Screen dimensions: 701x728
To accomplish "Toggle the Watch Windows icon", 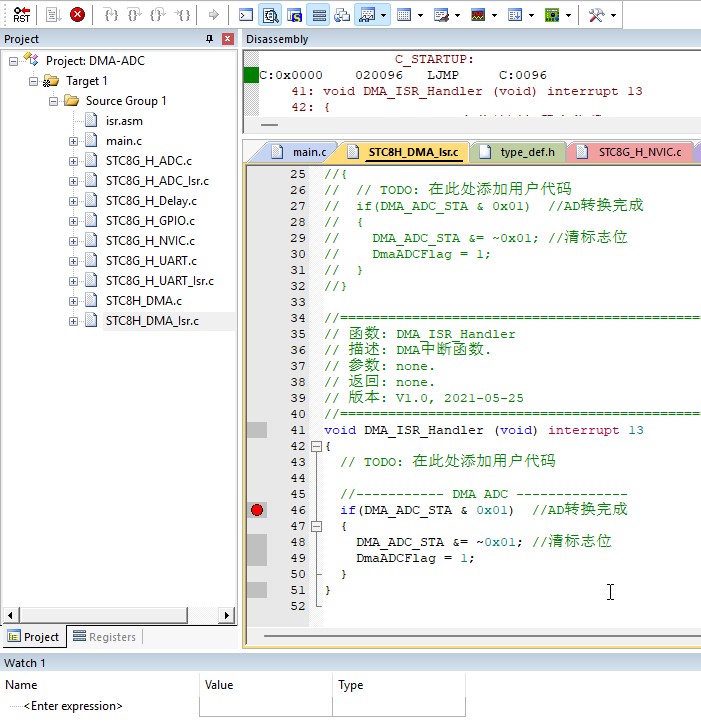I will point(367,15).
